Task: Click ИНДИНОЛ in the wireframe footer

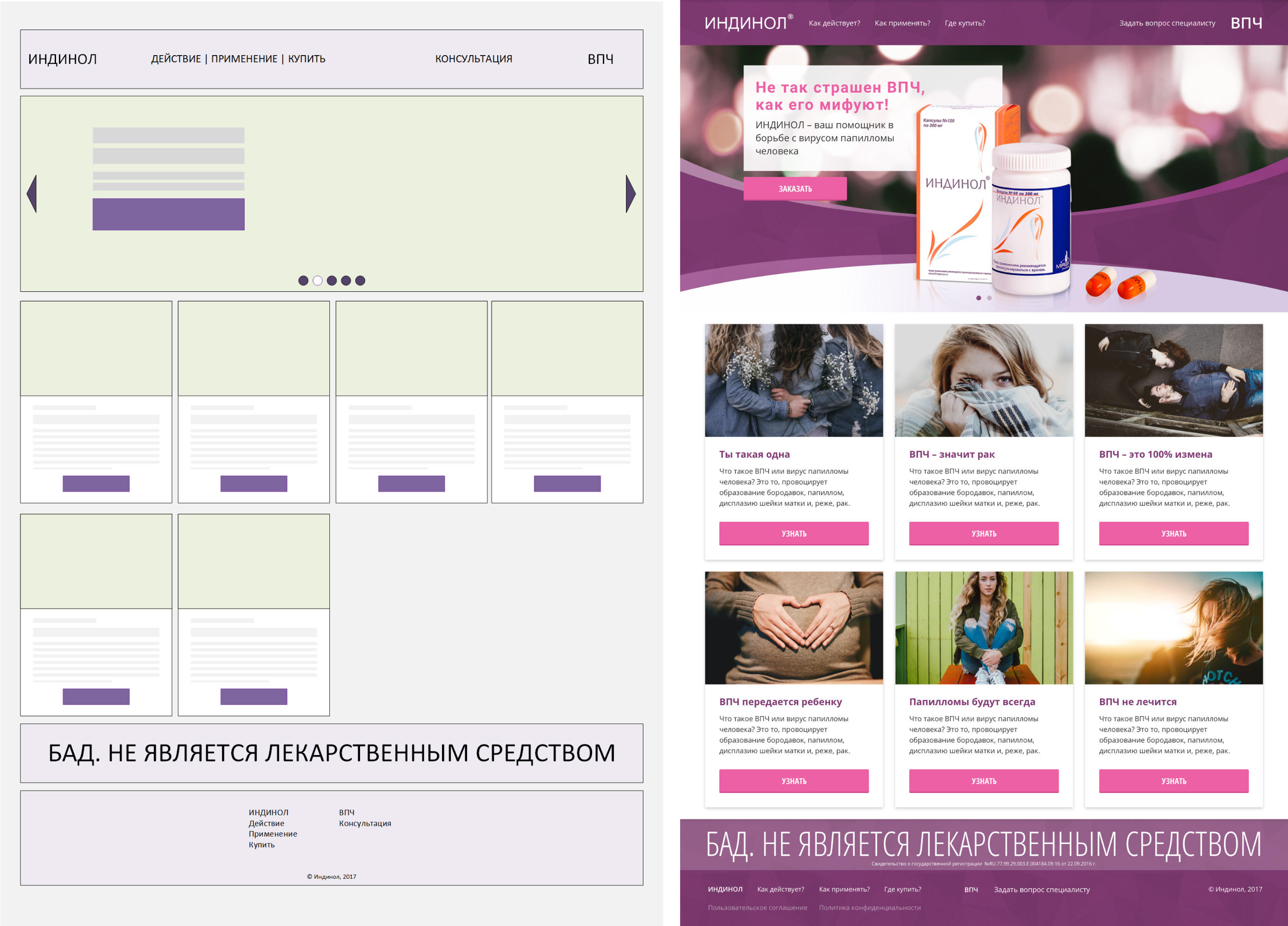Action: pos(268,813)
